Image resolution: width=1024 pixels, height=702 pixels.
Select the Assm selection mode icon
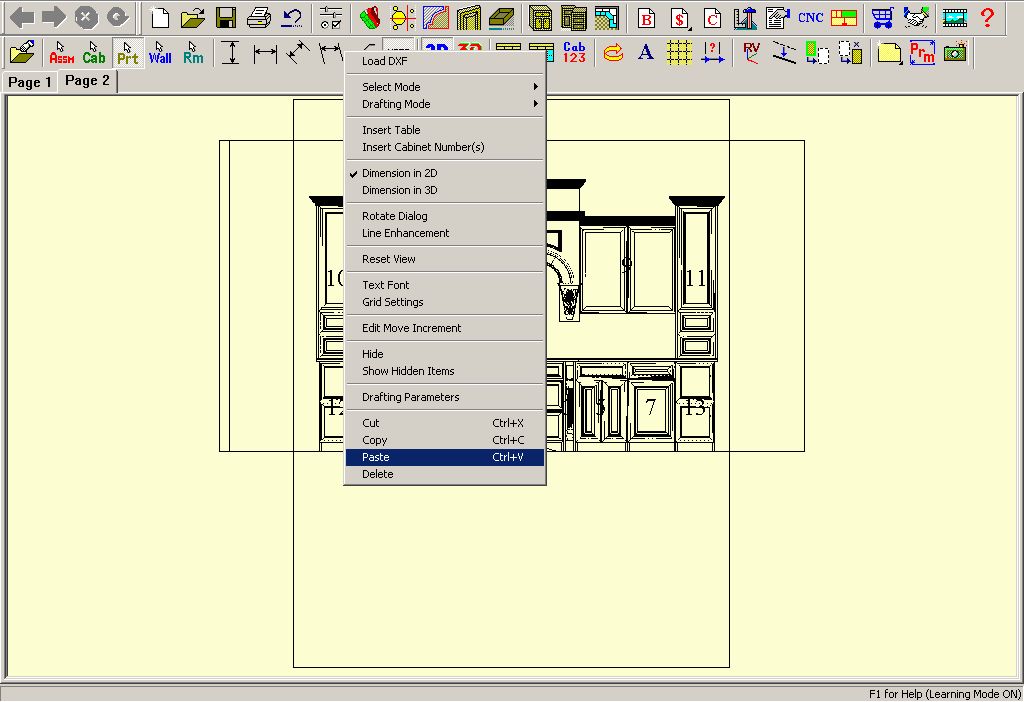click(61, 53)
